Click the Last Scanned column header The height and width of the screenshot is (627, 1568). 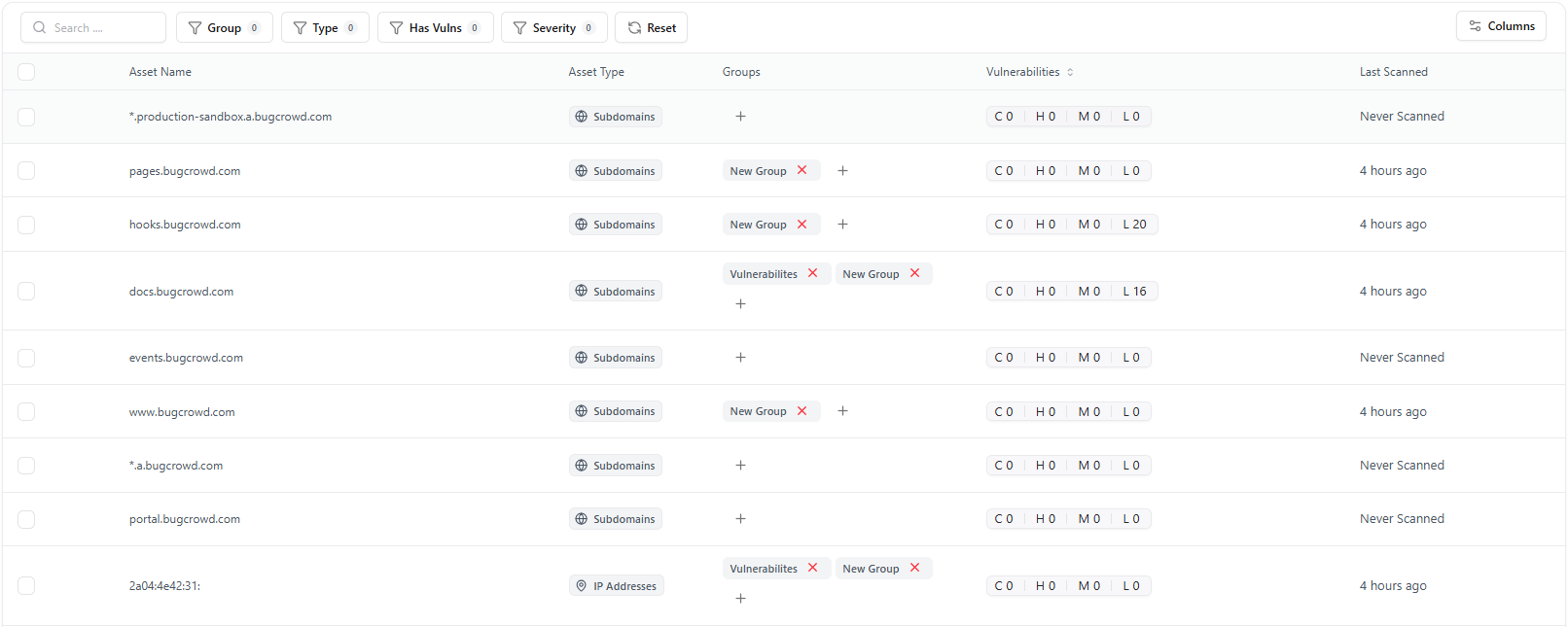(1394, 72)
